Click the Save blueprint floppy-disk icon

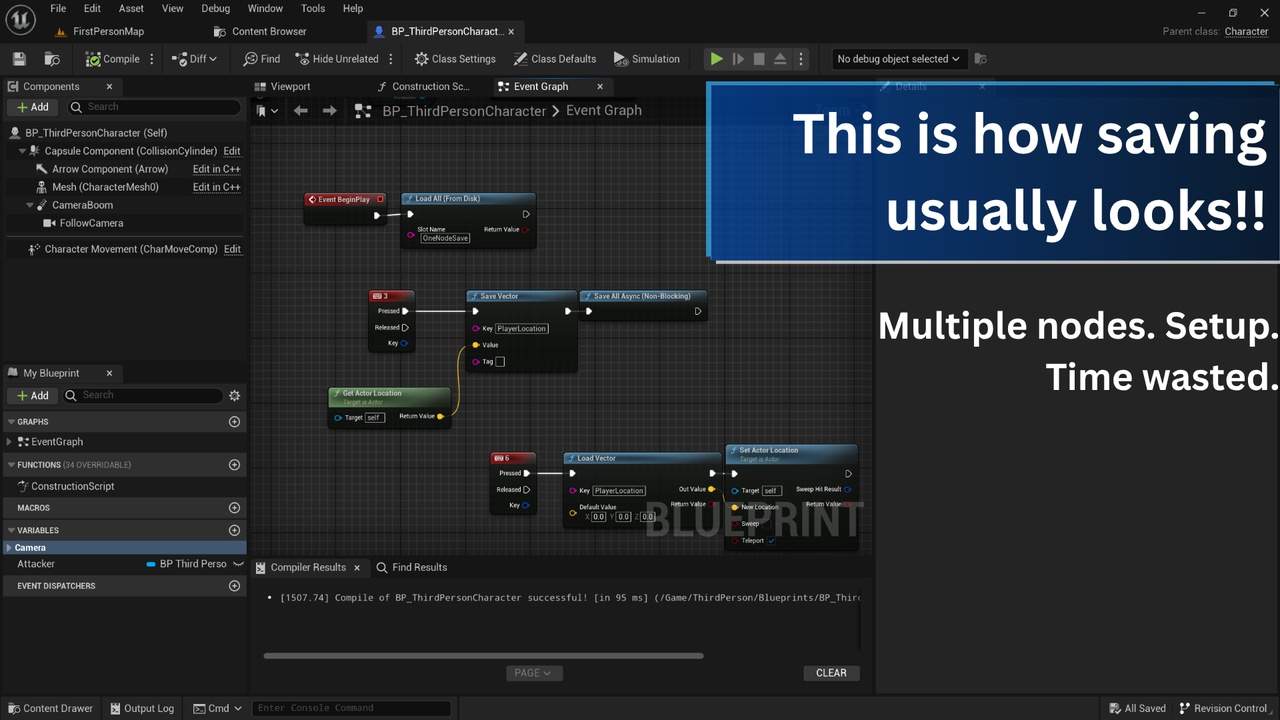tap(20, 59)
